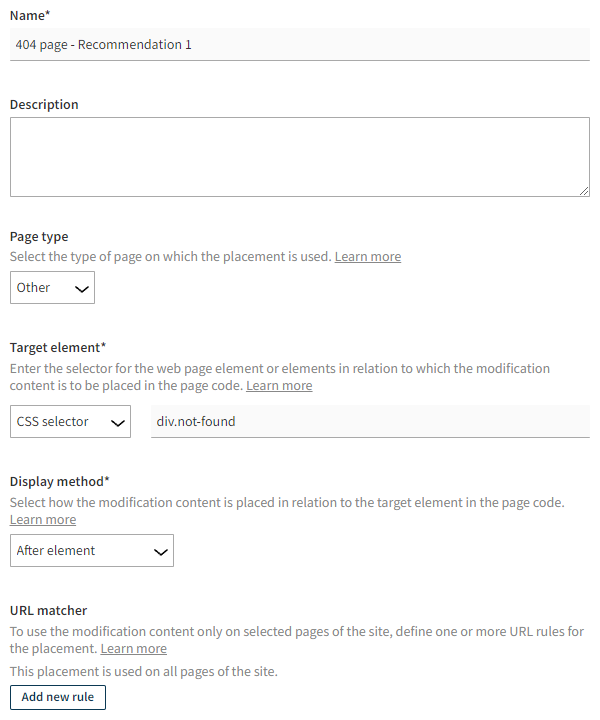Viewport: 600px width, 720px height.
Task: Open Learn more link for Page type
Action: pyautogui.click(x=368, y=257)
